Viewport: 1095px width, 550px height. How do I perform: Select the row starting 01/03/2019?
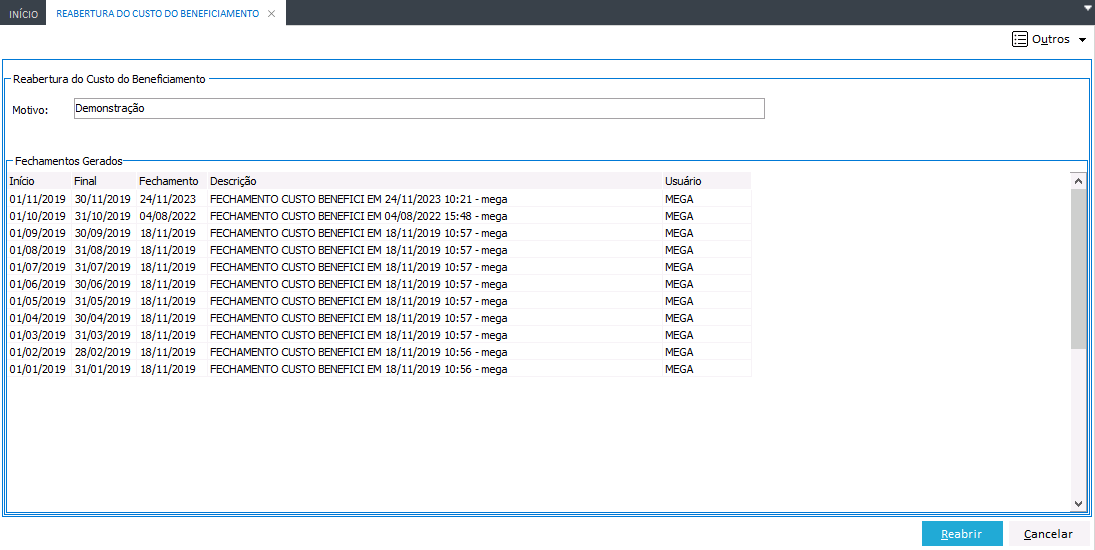379,335
